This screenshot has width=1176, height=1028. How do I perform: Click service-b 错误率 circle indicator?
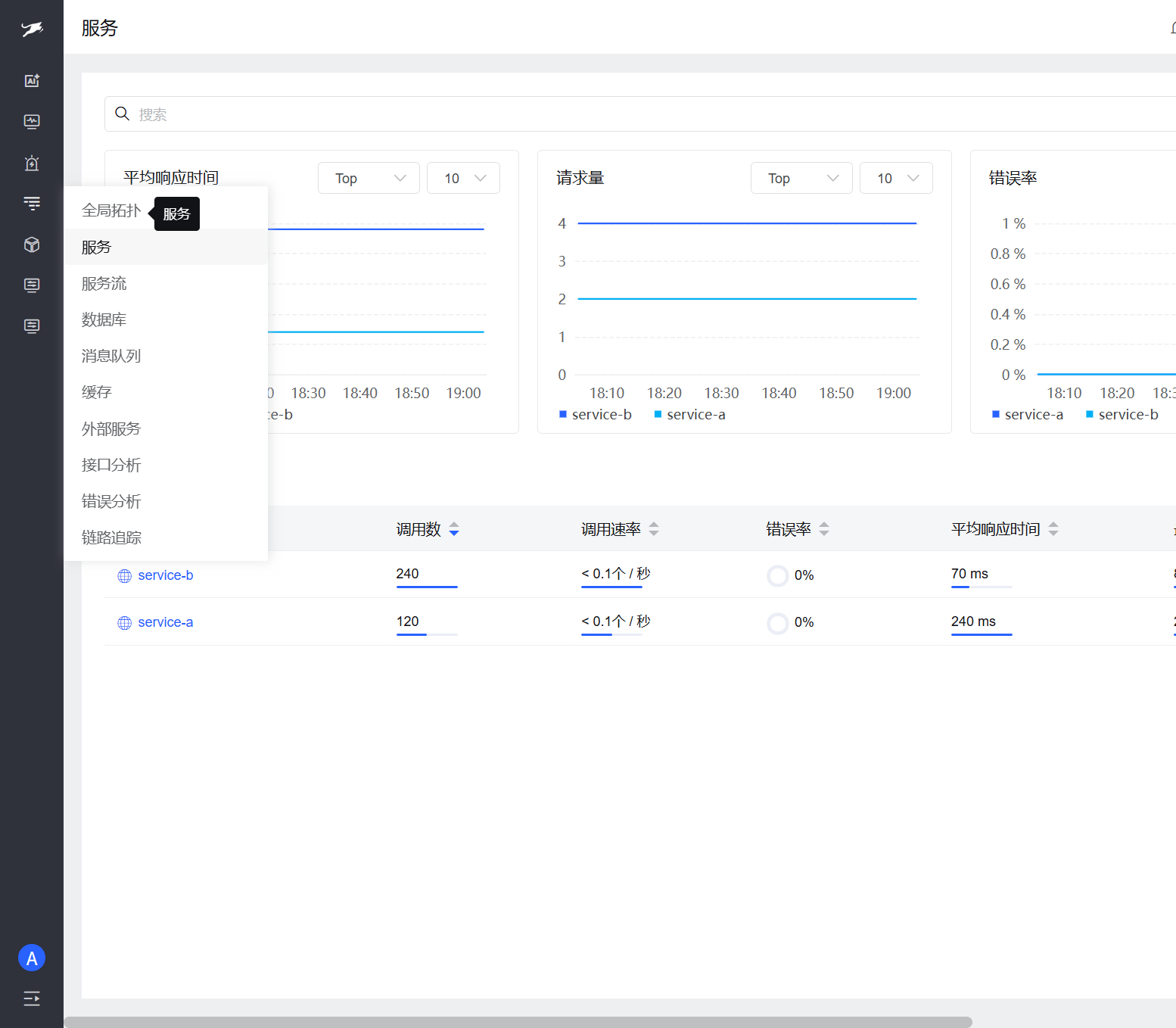pyautogui.click(x=778, y=576)
